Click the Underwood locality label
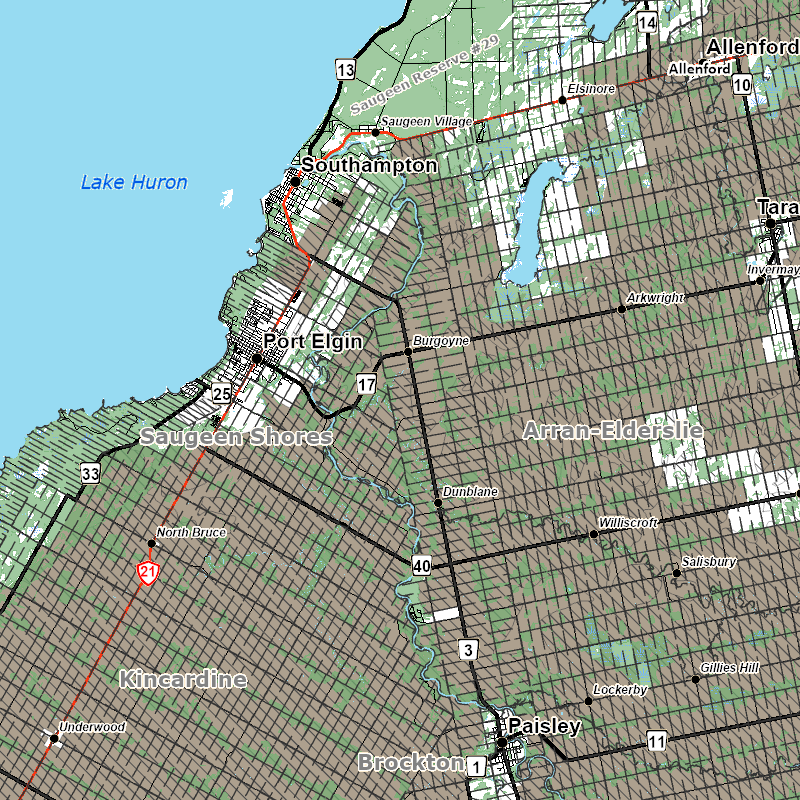The width and height of the screenshot is (800, 800). (92, 727)
